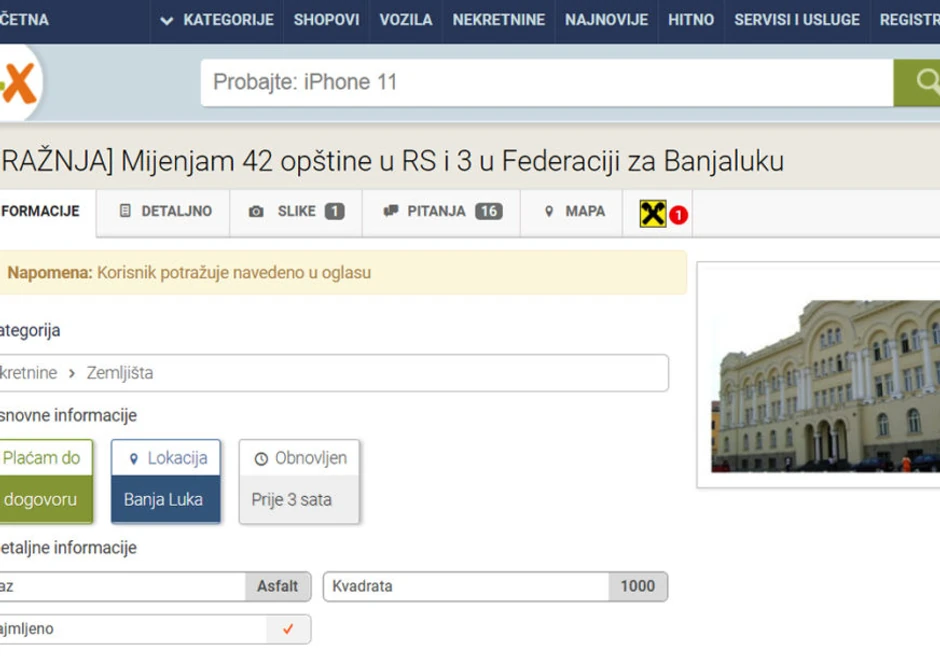Click the document icon beside Detaljno
Viewport: 940px width, 657px height.
point(125,210)
